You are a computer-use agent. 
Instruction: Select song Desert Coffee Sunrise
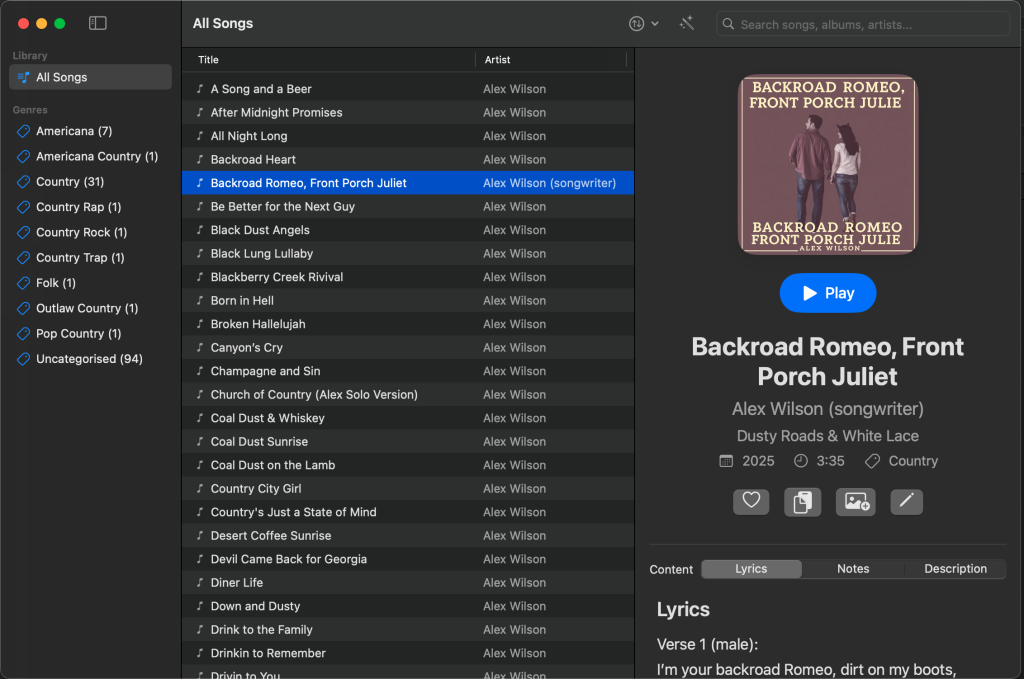click(408, 535)
